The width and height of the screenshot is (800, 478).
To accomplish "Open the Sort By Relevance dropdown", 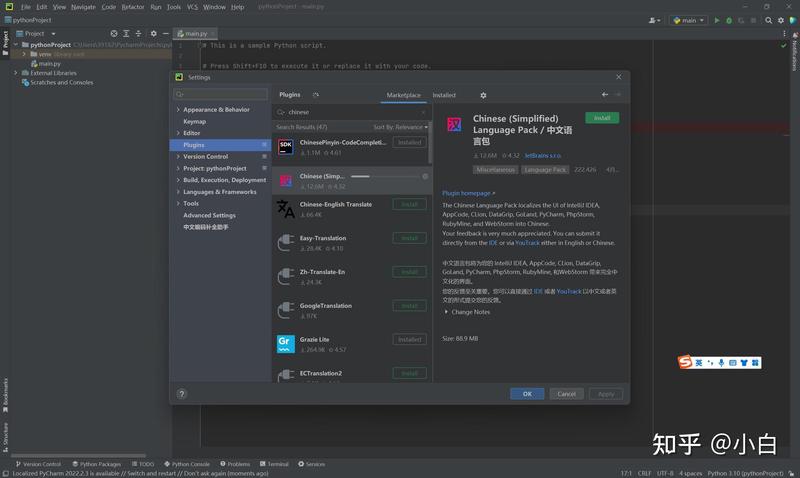I will pos(401,127).
